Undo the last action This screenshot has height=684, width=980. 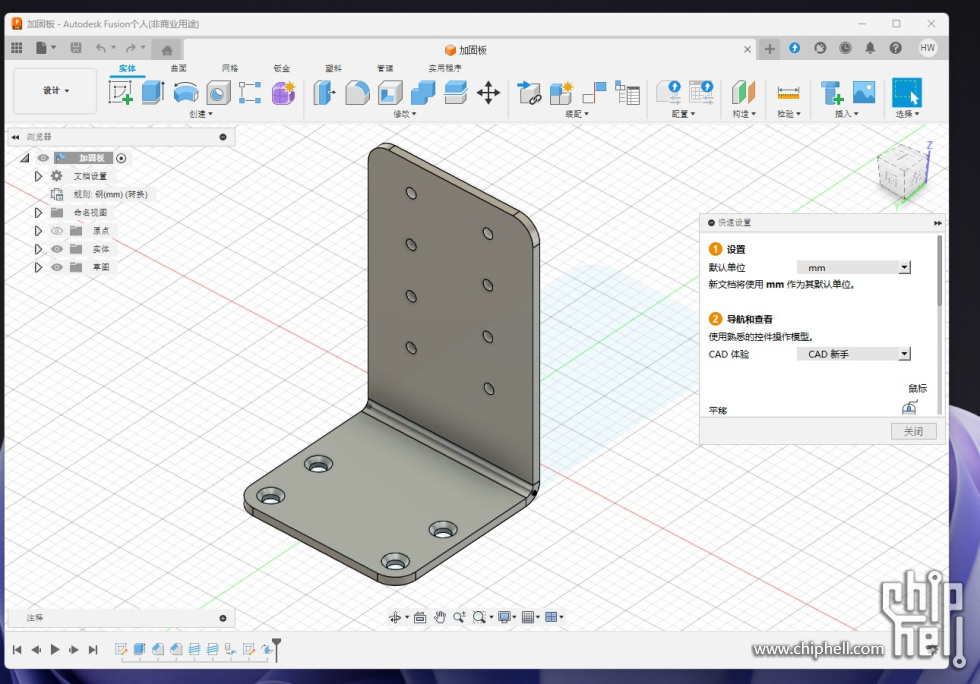tap(101, 48)
